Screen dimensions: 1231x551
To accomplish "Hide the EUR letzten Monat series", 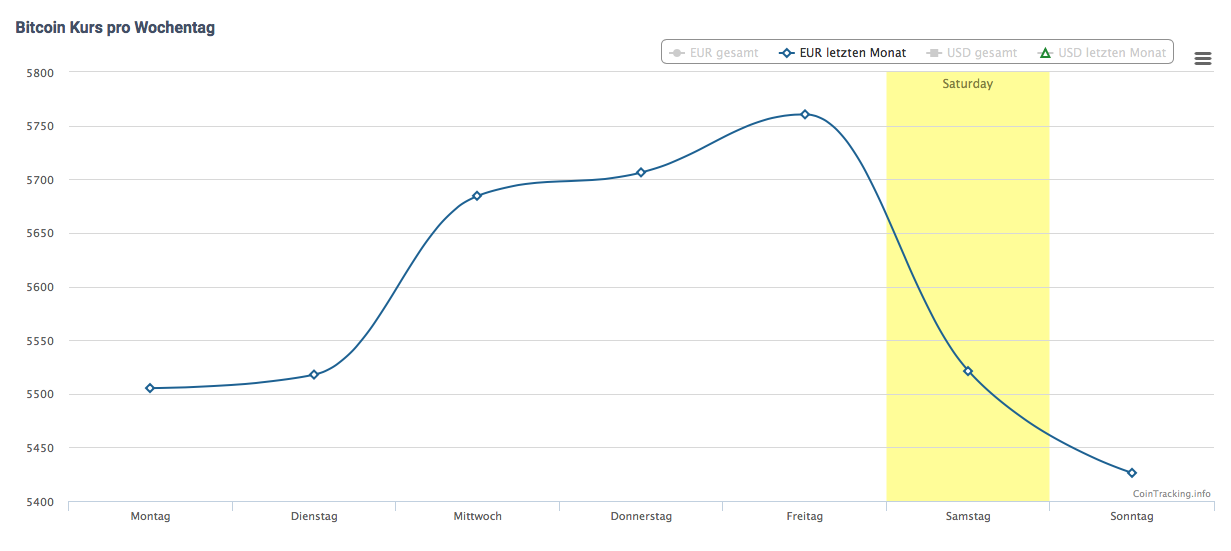I will pos(843,53).
